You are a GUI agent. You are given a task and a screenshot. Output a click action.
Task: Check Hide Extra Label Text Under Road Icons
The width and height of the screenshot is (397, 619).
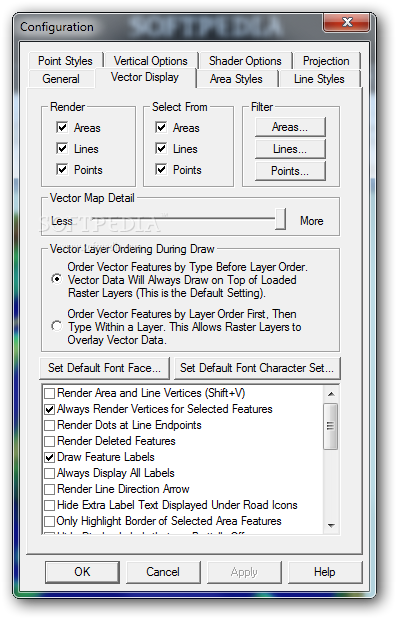[49, 505]
